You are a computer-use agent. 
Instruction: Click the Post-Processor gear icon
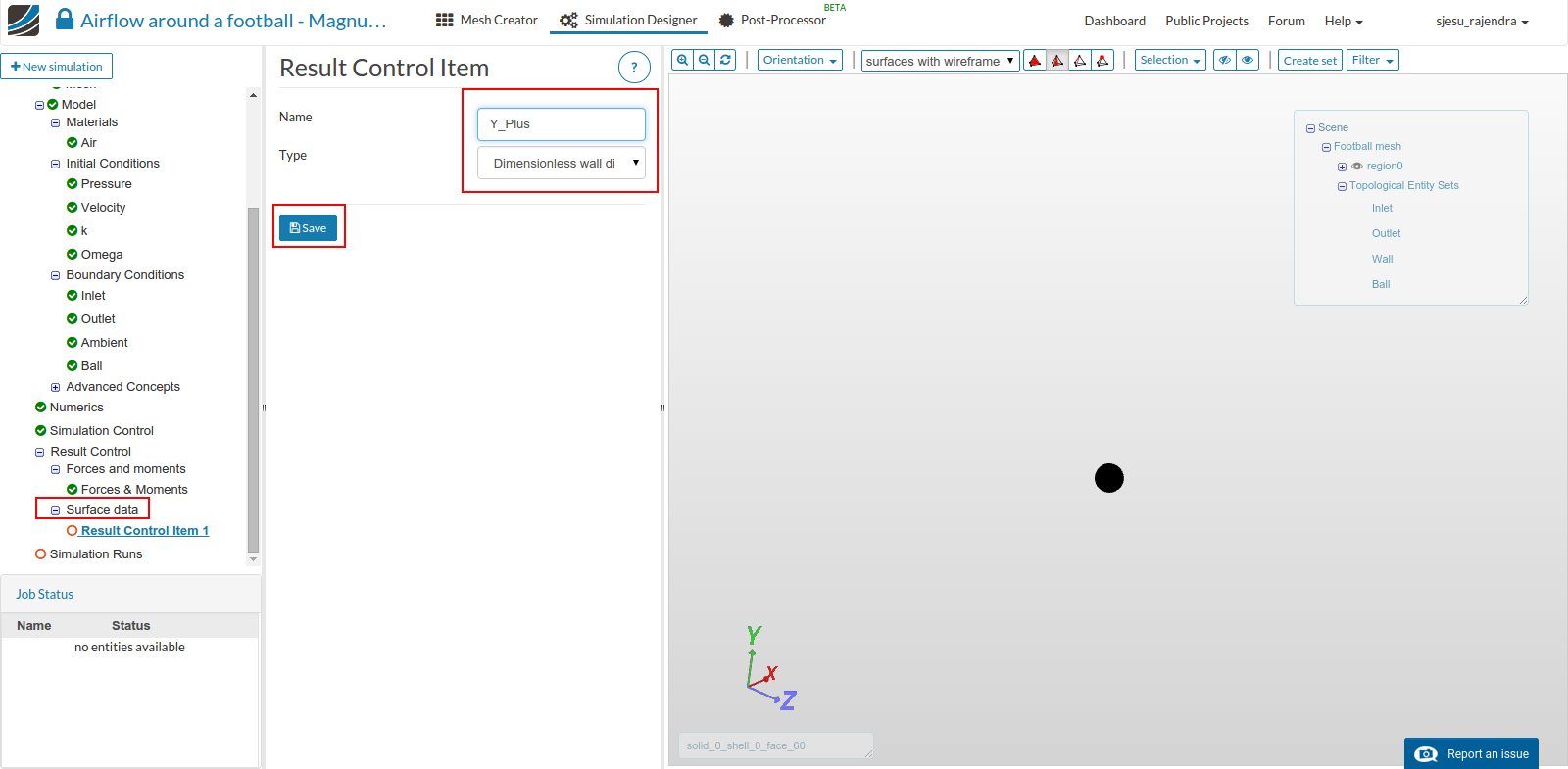pyautogui.click(x=726, y=20)
